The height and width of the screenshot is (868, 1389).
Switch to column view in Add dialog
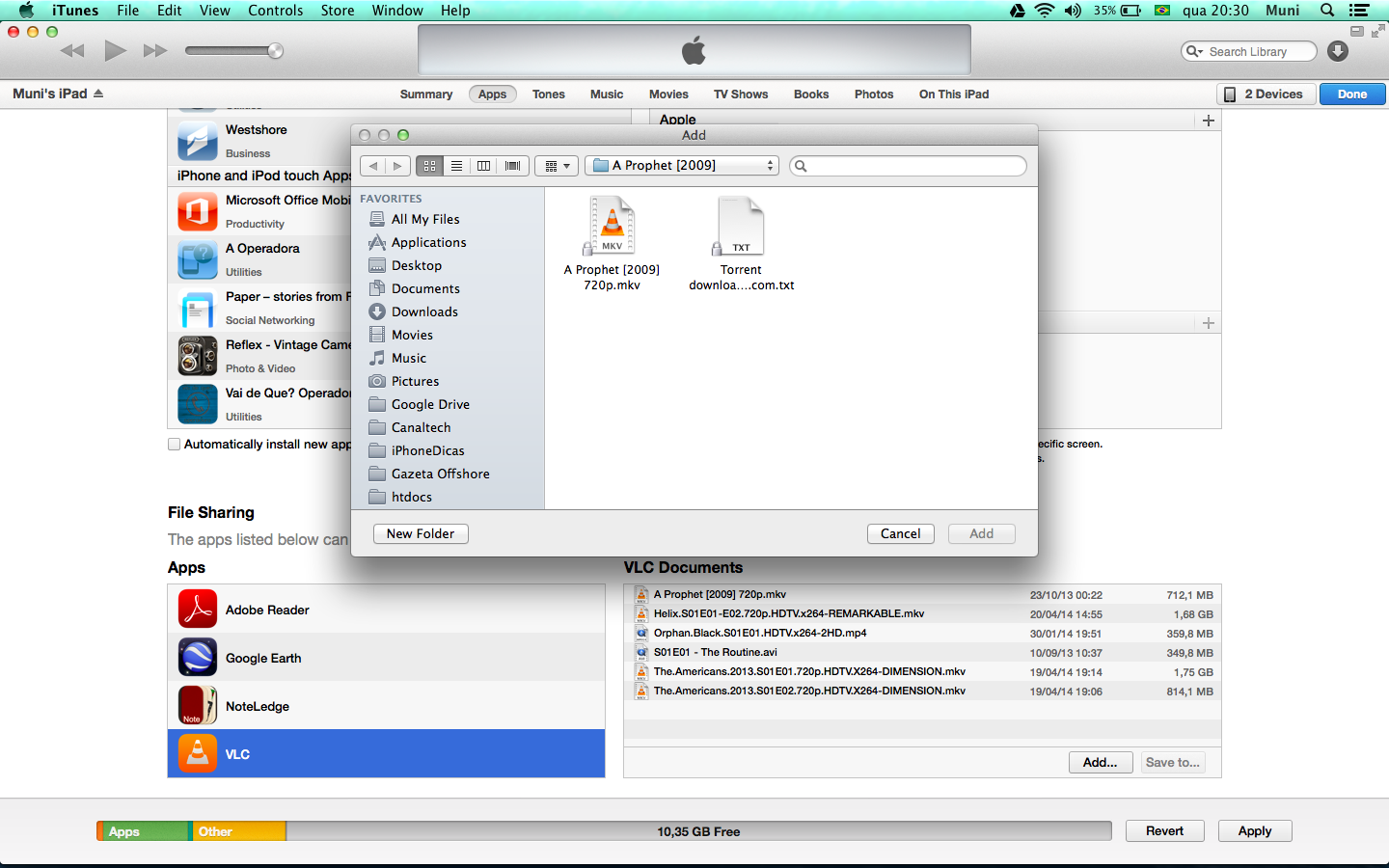[483, 166]
